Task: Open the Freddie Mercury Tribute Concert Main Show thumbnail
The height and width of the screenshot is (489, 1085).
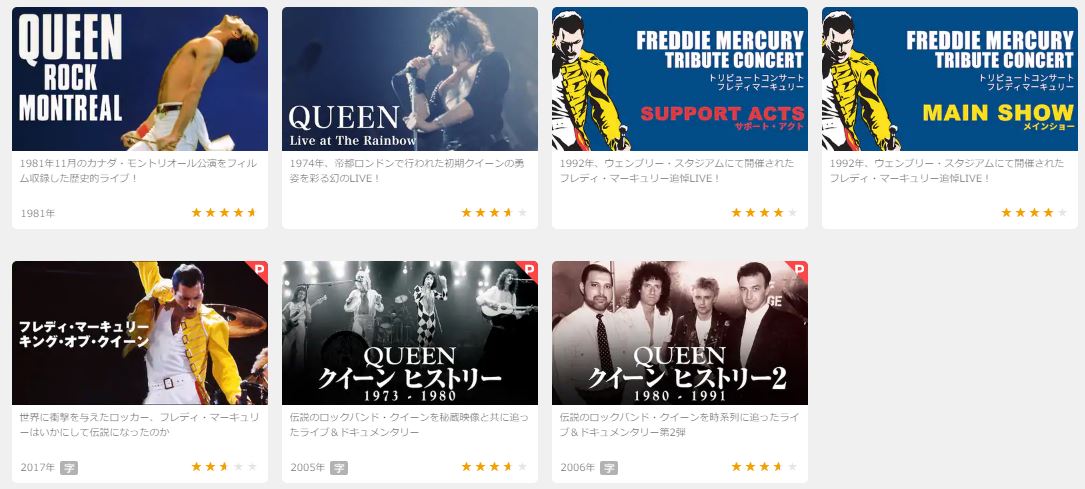Action: (x=949, y=79)
